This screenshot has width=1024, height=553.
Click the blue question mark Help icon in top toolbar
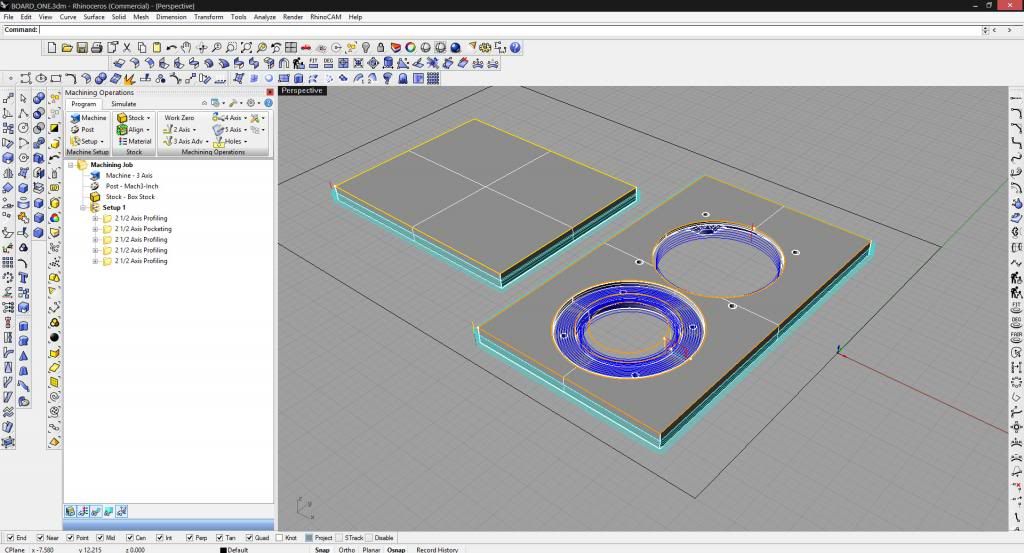pos(515,48)
